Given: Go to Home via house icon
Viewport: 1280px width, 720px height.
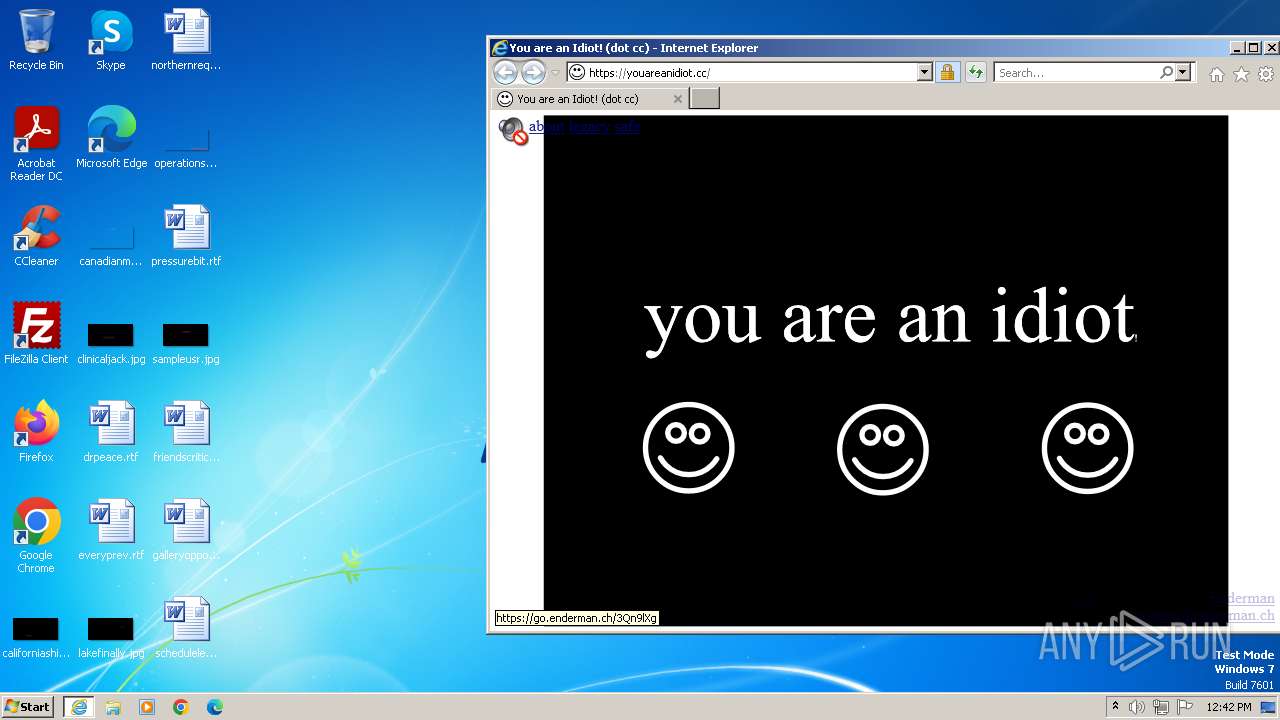Looking at the screenshot, I should tap(1217, 74).
